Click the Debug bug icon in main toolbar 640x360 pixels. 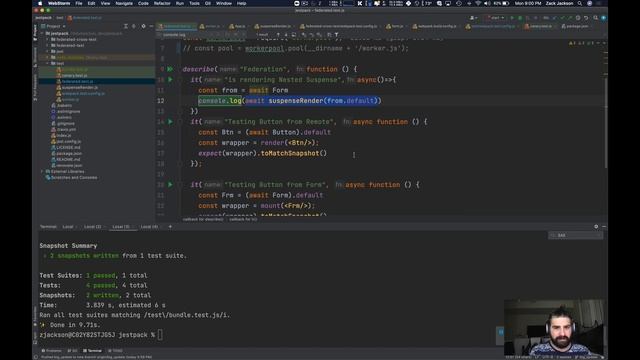point(520,18)
